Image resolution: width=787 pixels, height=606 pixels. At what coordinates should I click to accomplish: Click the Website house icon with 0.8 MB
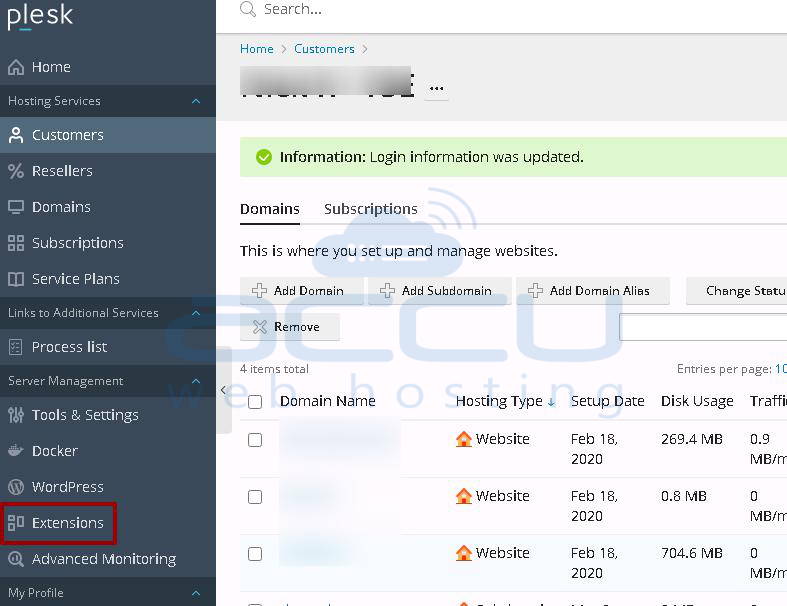tap(464, 496)
